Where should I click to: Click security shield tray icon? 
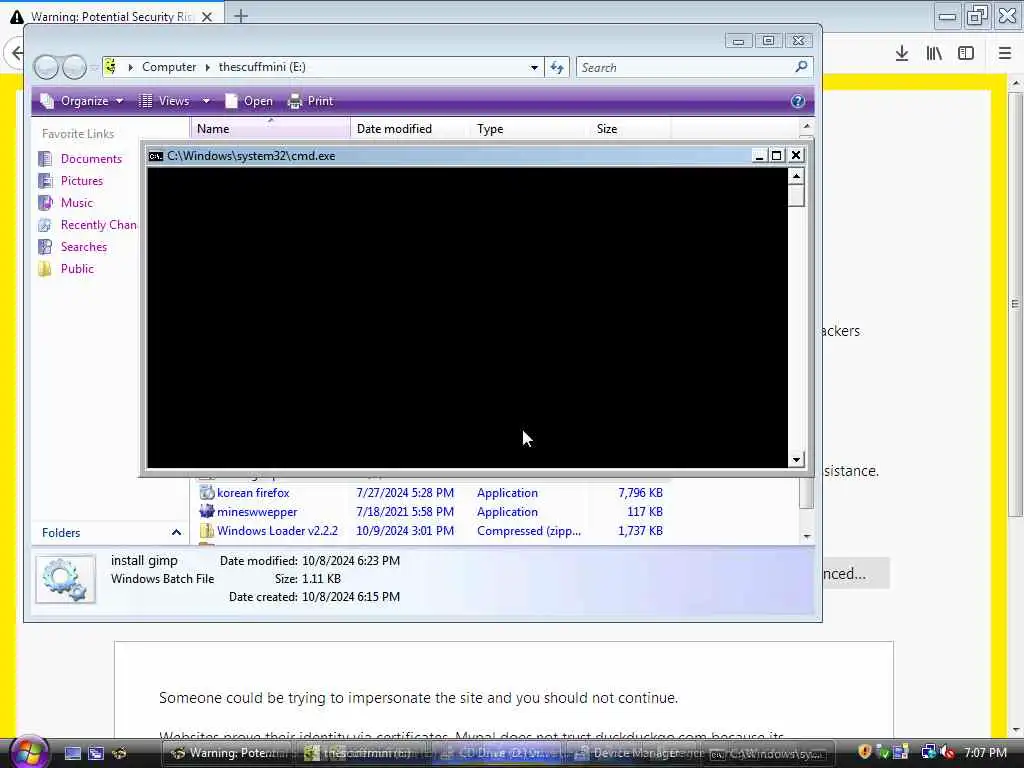tap(865, 752)
